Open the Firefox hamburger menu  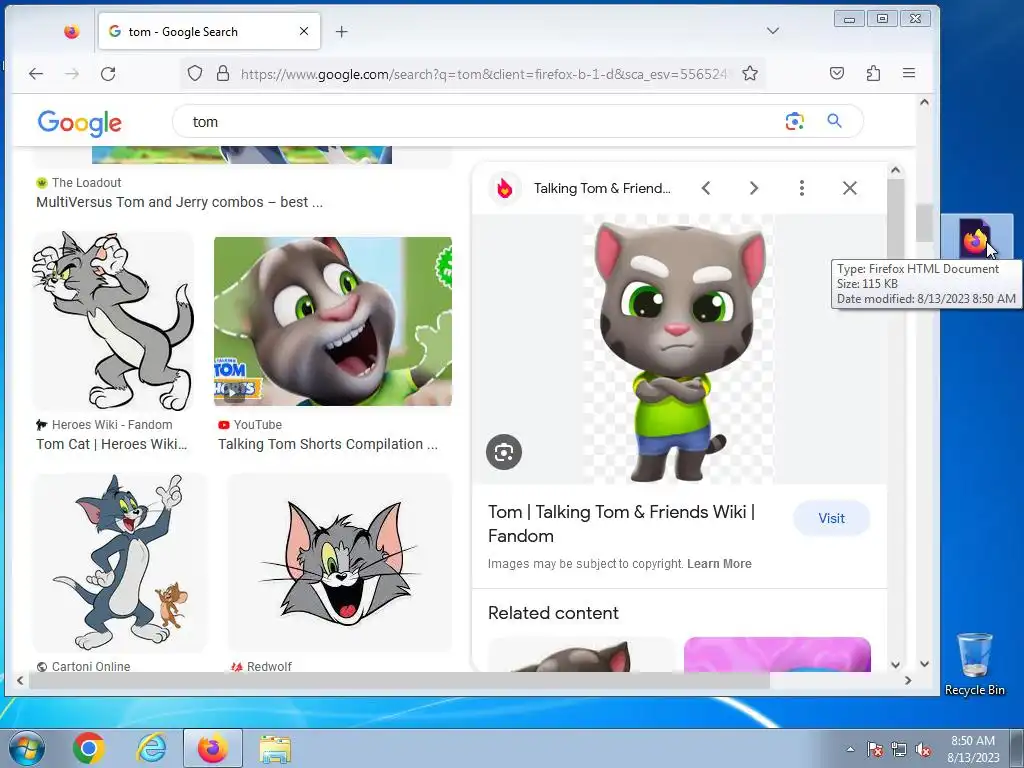[x=908, y=73]
